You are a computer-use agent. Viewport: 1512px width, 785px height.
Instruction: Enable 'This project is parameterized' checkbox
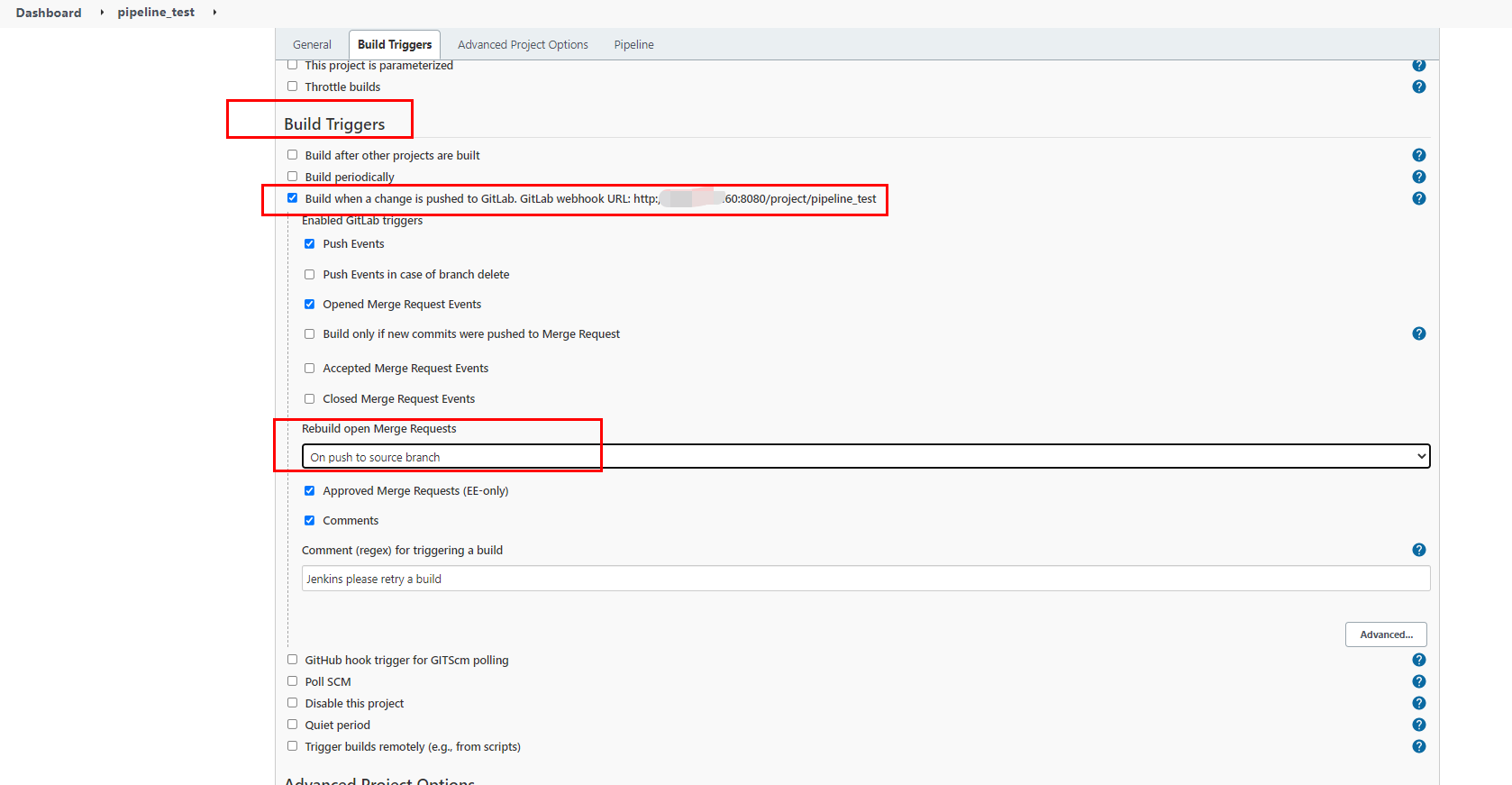(x=292, y=65)
